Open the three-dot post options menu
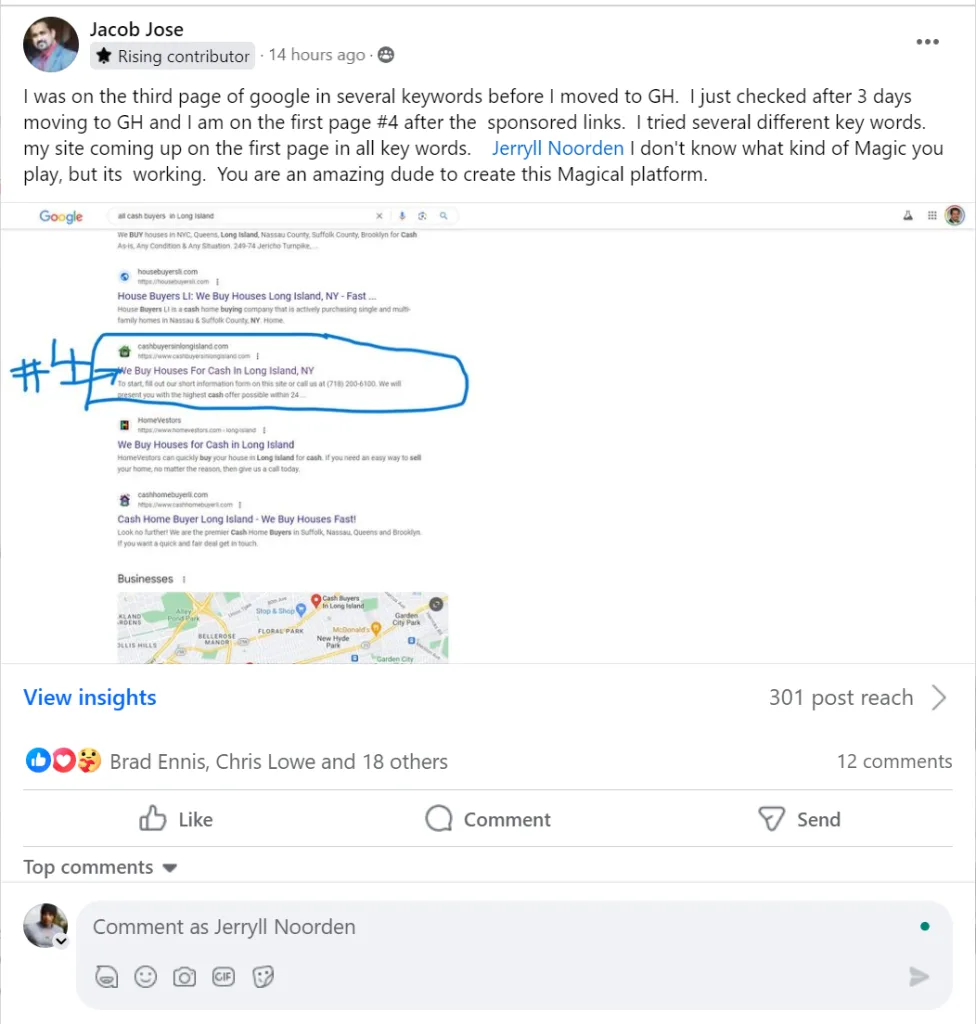The image size is (976, 1024). click(x=927, y=42)
